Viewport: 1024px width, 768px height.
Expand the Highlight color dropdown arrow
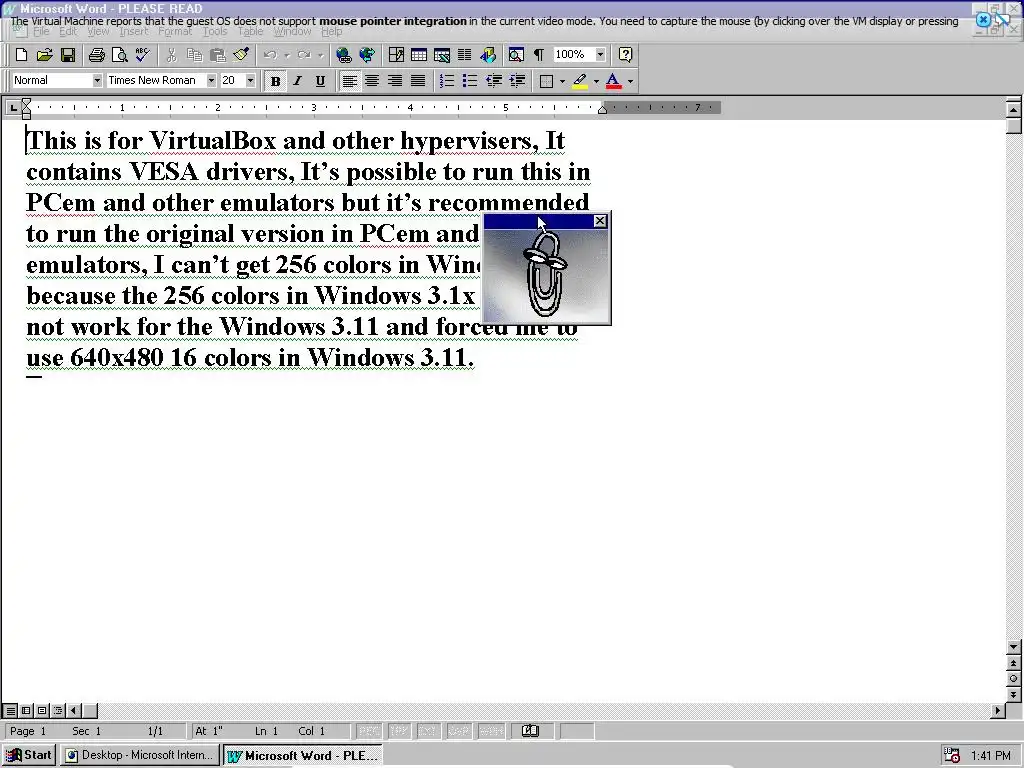click(x=596, y=81)
